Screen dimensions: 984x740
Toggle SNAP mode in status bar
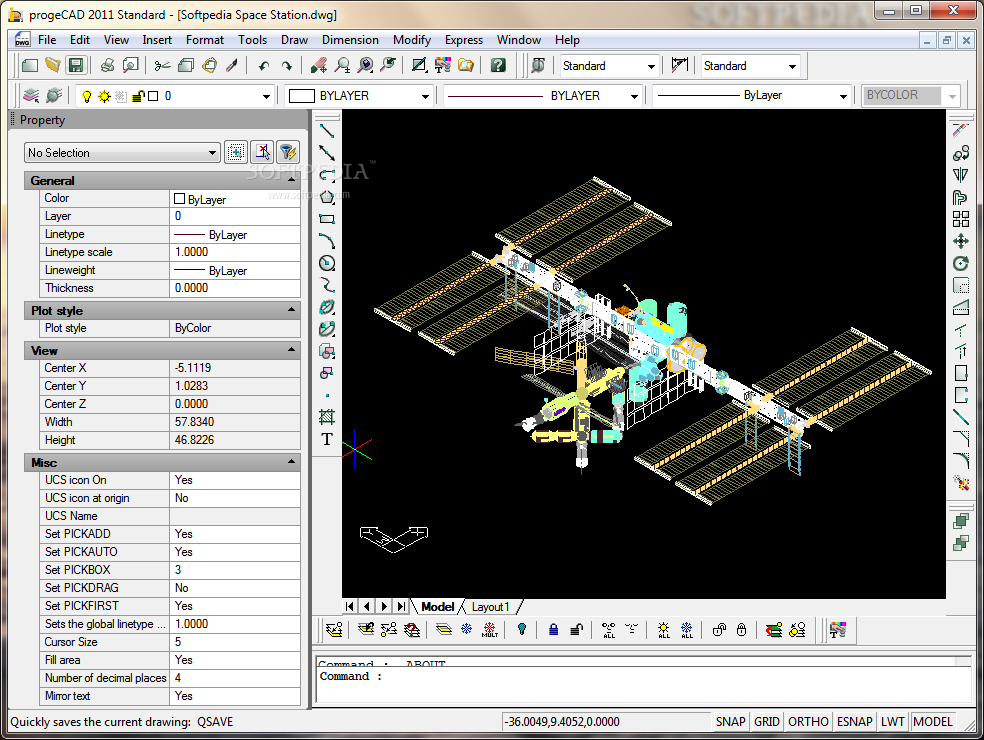click(x=730, y=722)
